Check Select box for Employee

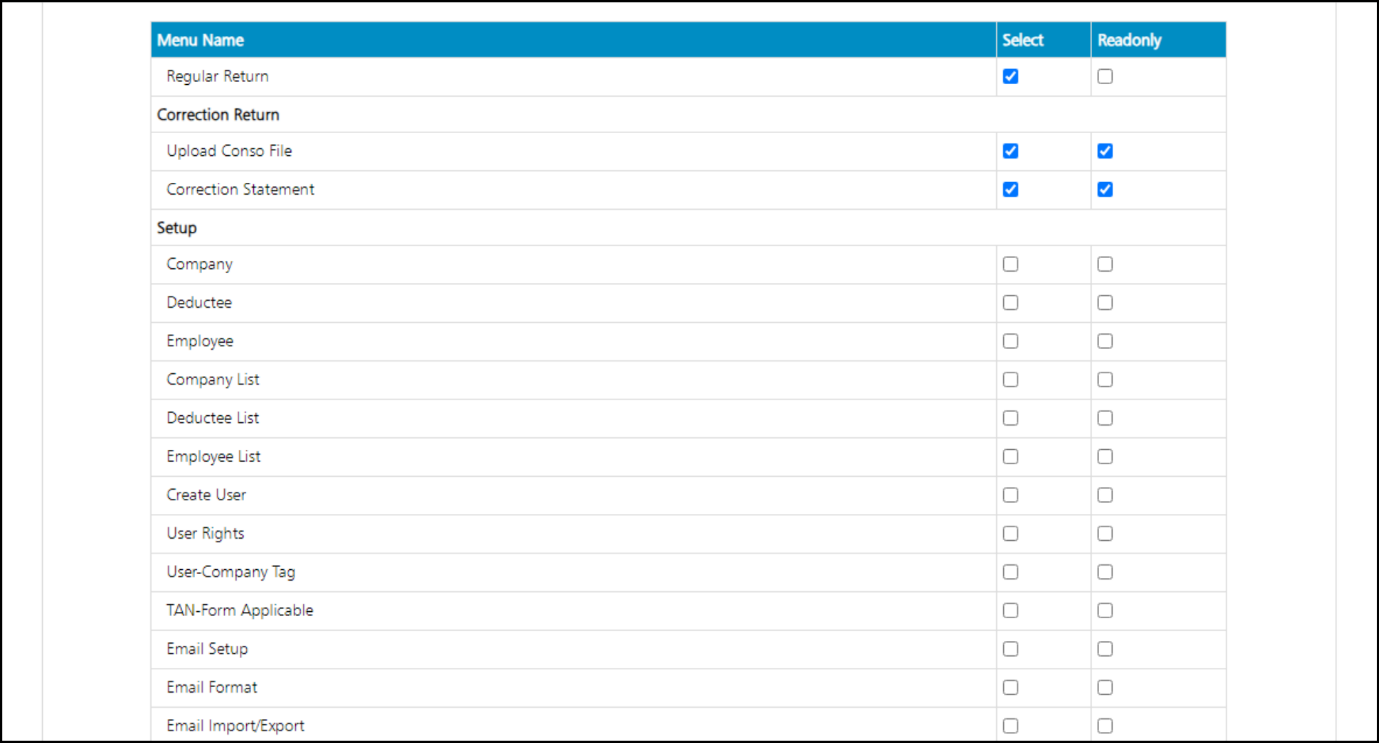tap(1010, 341)
